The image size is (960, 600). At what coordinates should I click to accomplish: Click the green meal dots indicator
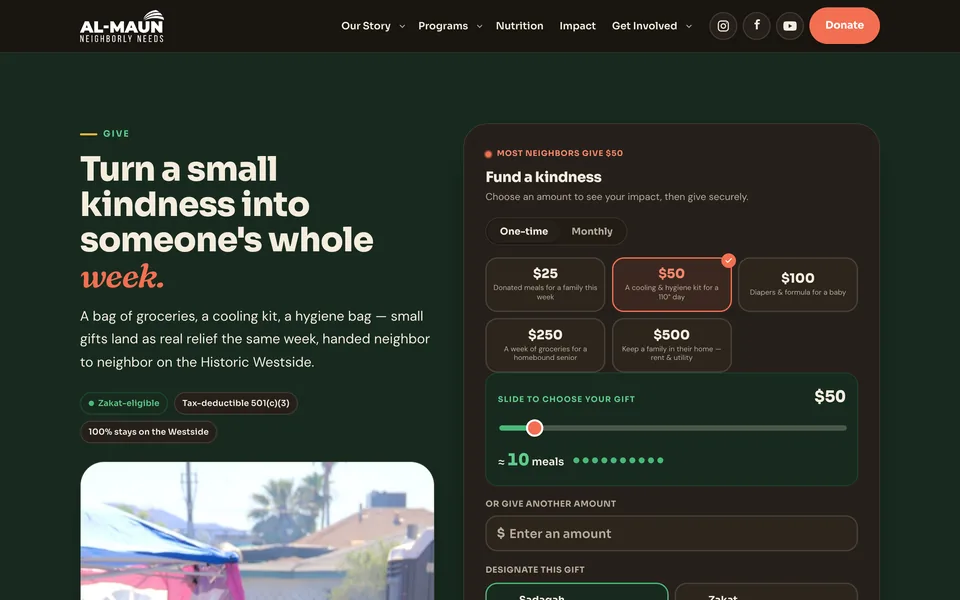(x=618, y=460)
